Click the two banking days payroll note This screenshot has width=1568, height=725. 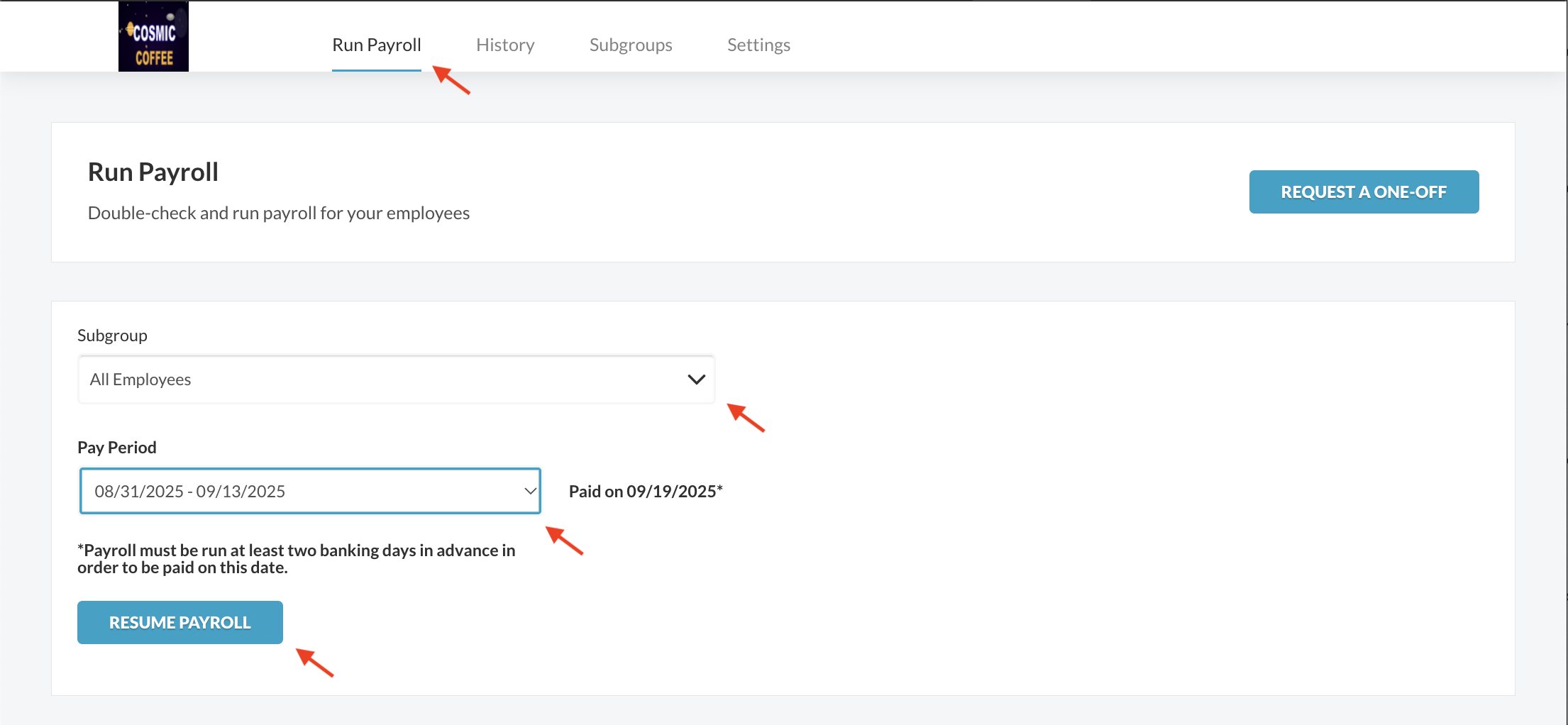[x=296, y=559]
